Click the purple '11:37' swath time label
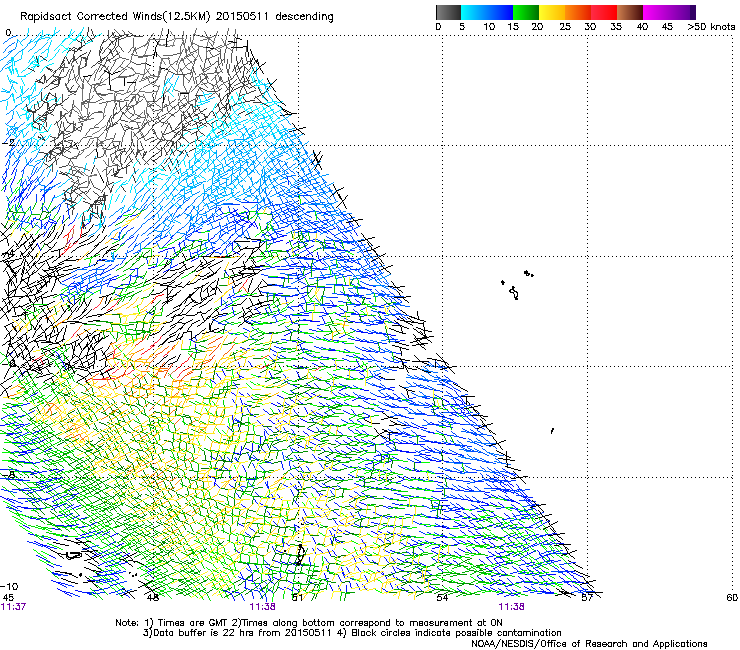This screenshot has width=740, height=650. pyautogui.click(x=13, y=607)
